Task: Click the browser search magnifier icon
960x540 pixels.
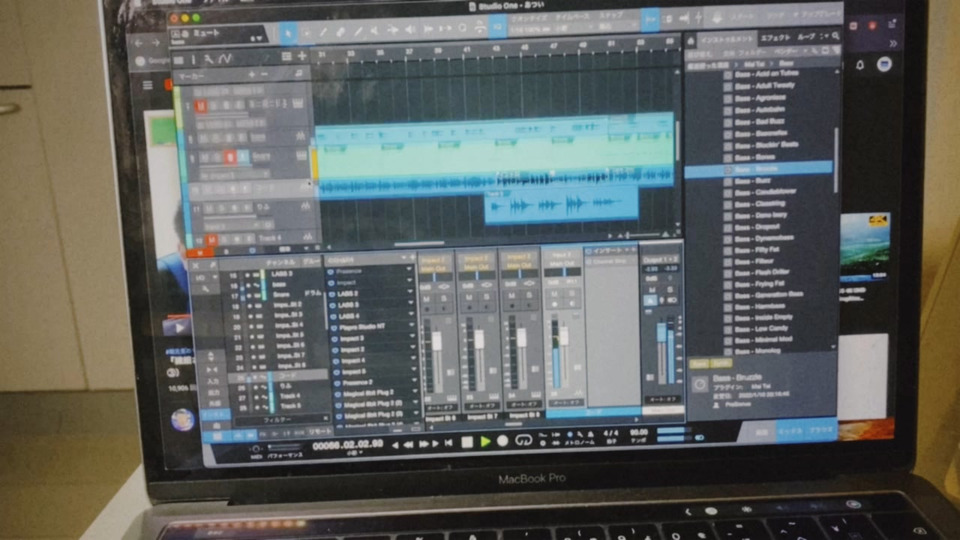Action: pyautogui.click(x=836, y=36)
